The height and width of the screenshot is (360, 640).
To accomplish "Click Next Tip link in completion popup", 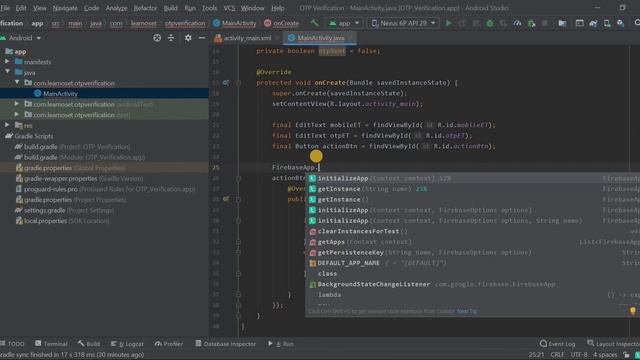I will [467, 311].
